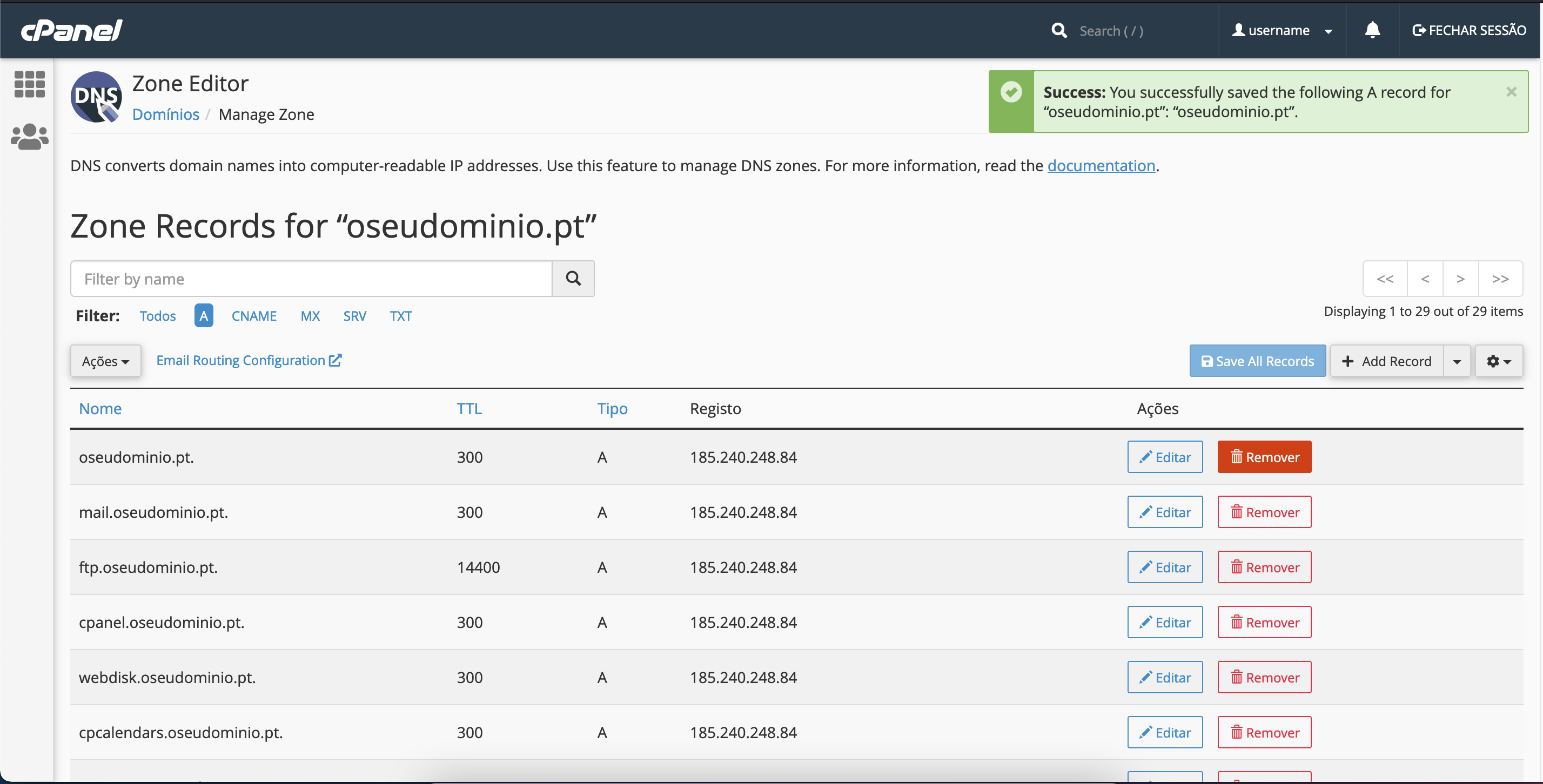
Task: Open the Ações actions dropdown
Action: (105, 361)
